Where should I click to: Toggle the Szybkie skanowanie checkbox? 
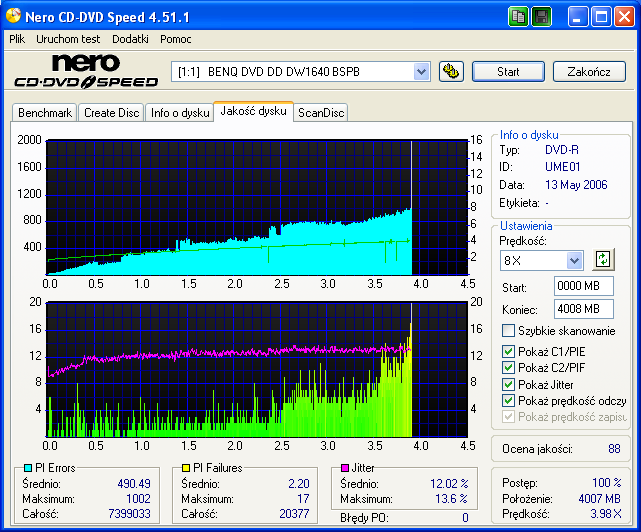pyautogui.click(x=508, y=330)
